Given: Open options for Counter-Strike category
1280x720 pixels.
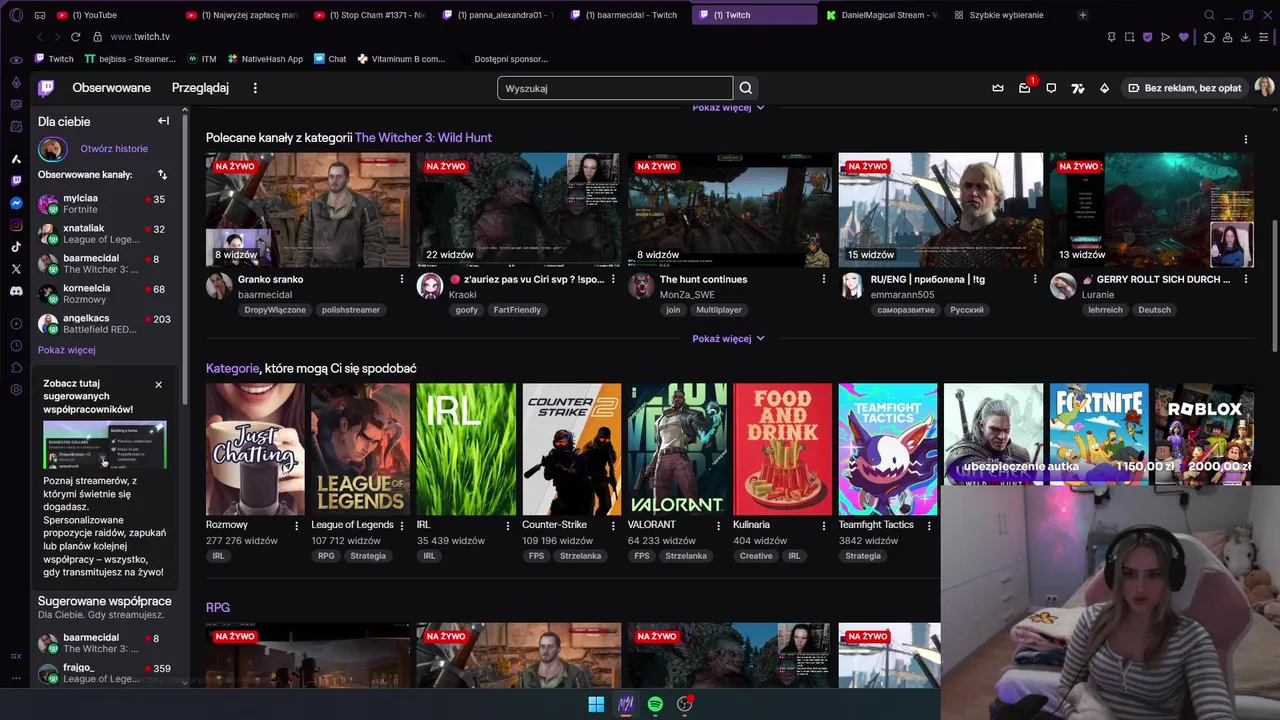Looking at the screenshot, I should tap(613, 525).
